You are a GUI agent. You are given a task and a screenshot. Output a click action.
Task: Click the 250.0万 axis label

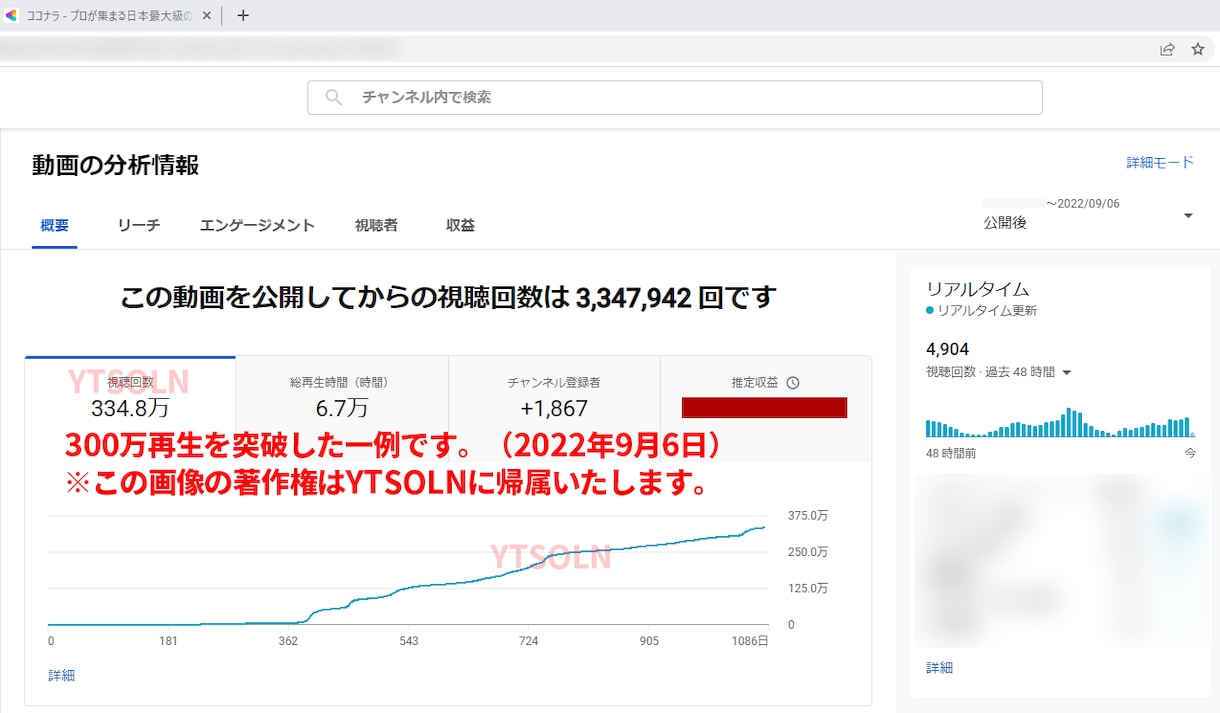click(808, 551)
